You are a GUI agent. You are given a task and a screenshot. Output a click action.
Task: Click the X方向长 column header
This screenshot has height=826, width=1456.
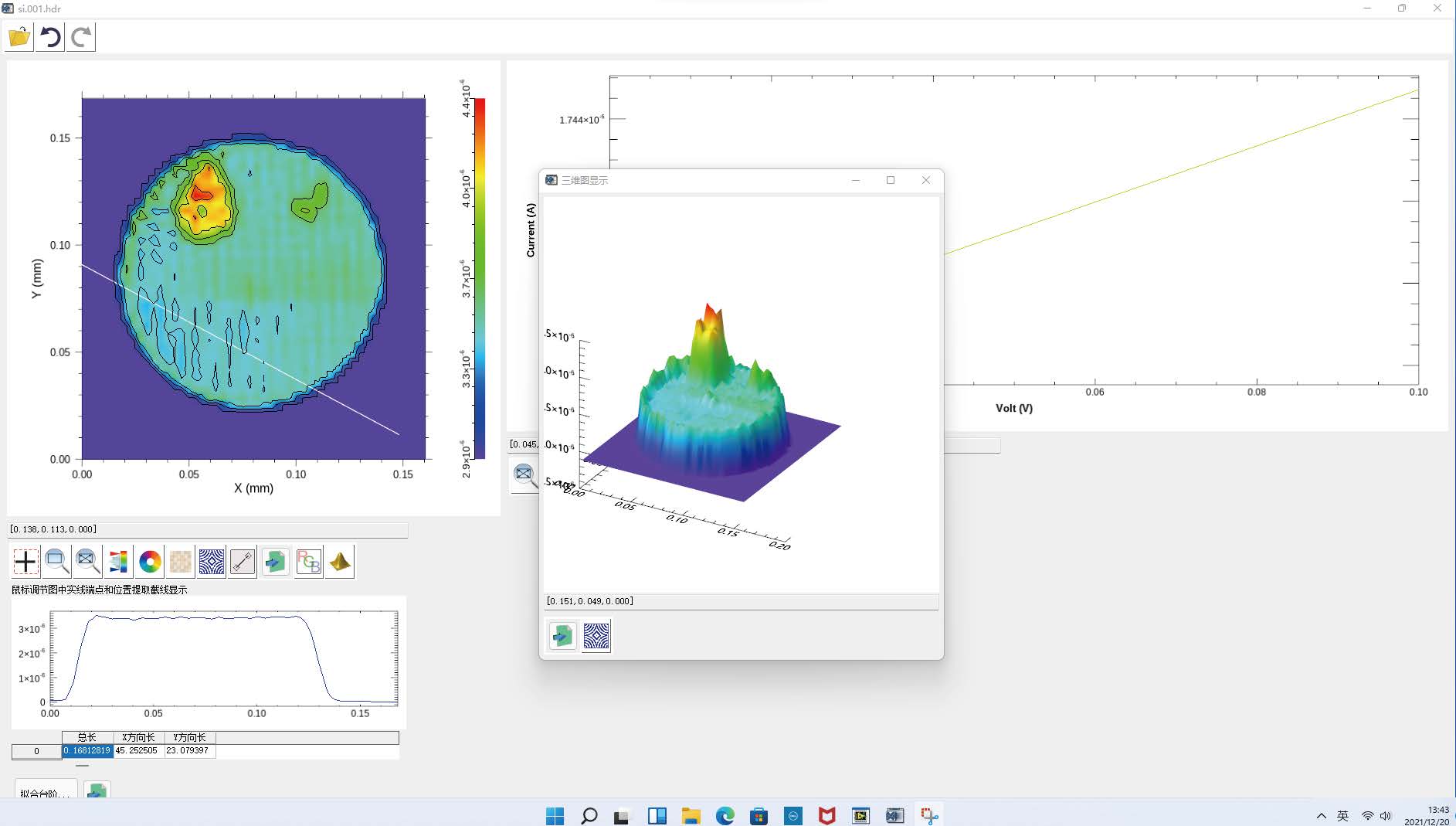coord(139,737)
